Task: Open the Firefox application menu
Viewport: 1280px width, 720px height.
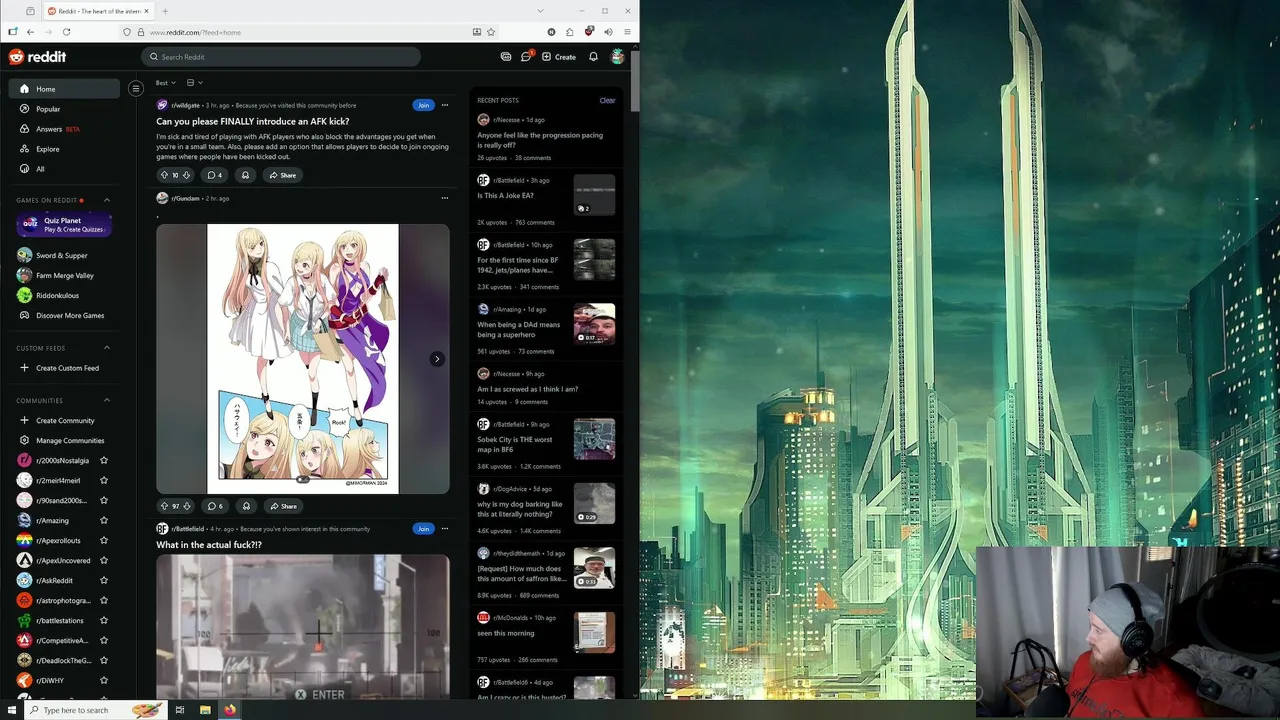Action: click(628, 32)
